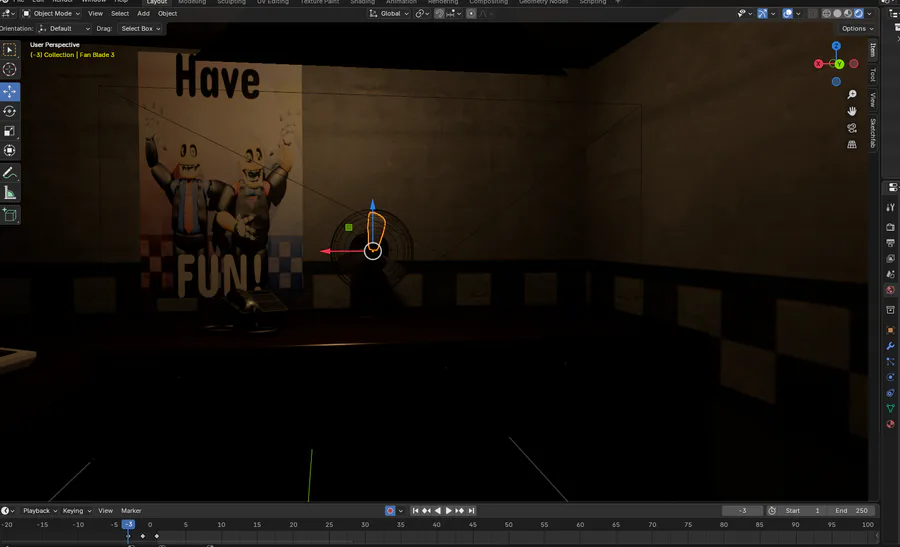Open the shading options dropdown arrow

click(x=870, y=13)
